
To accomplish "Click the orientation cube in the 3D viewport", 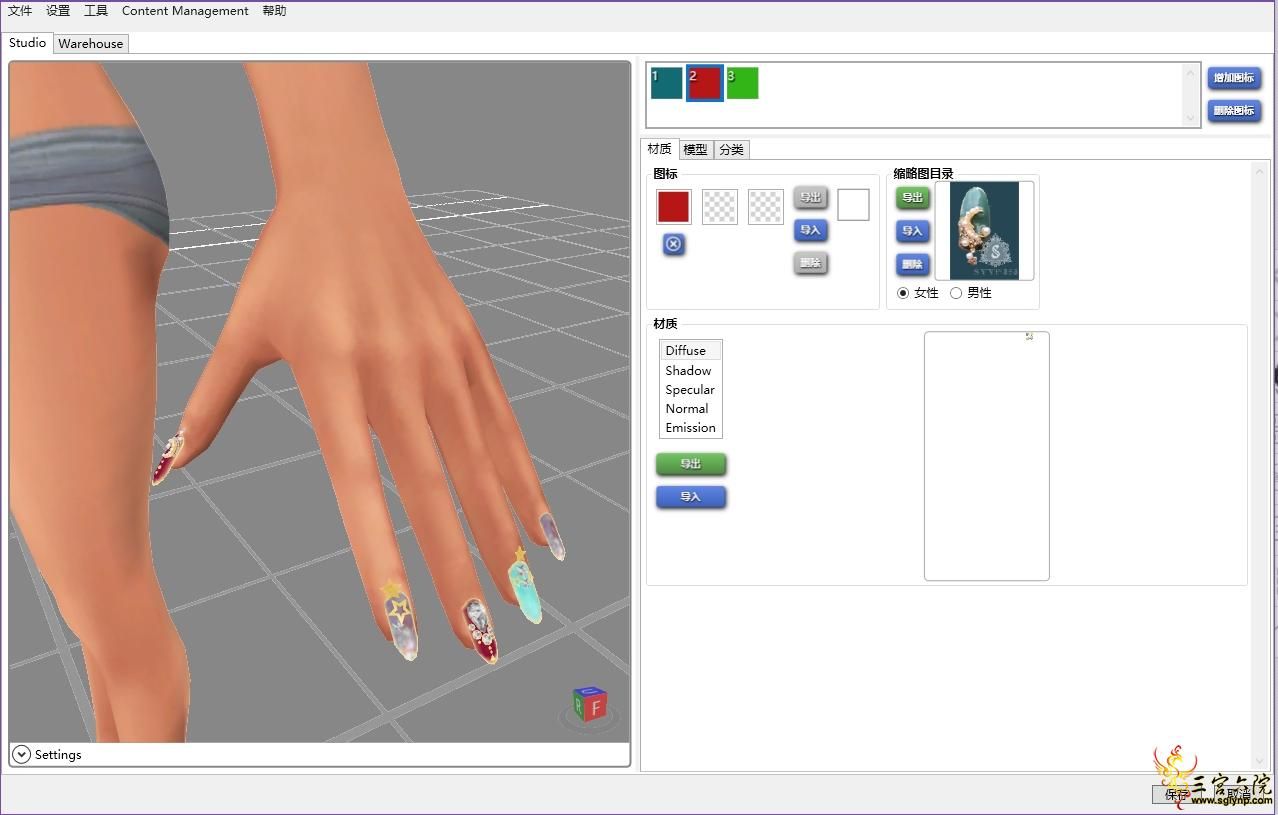I will (x=590, y=704).
